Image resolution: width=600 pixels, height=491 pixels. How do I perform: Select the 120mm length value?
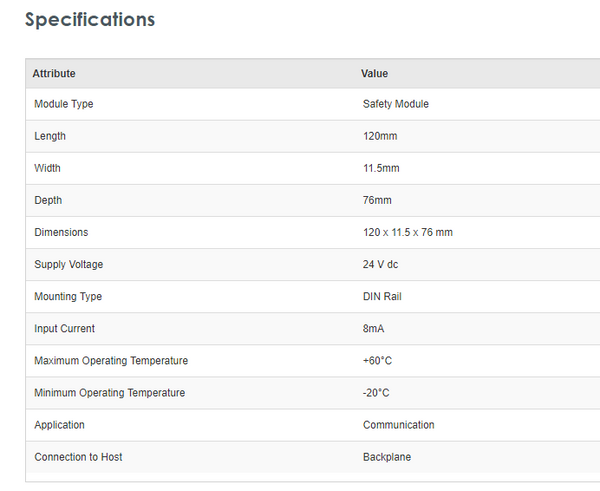pos(380,136)
